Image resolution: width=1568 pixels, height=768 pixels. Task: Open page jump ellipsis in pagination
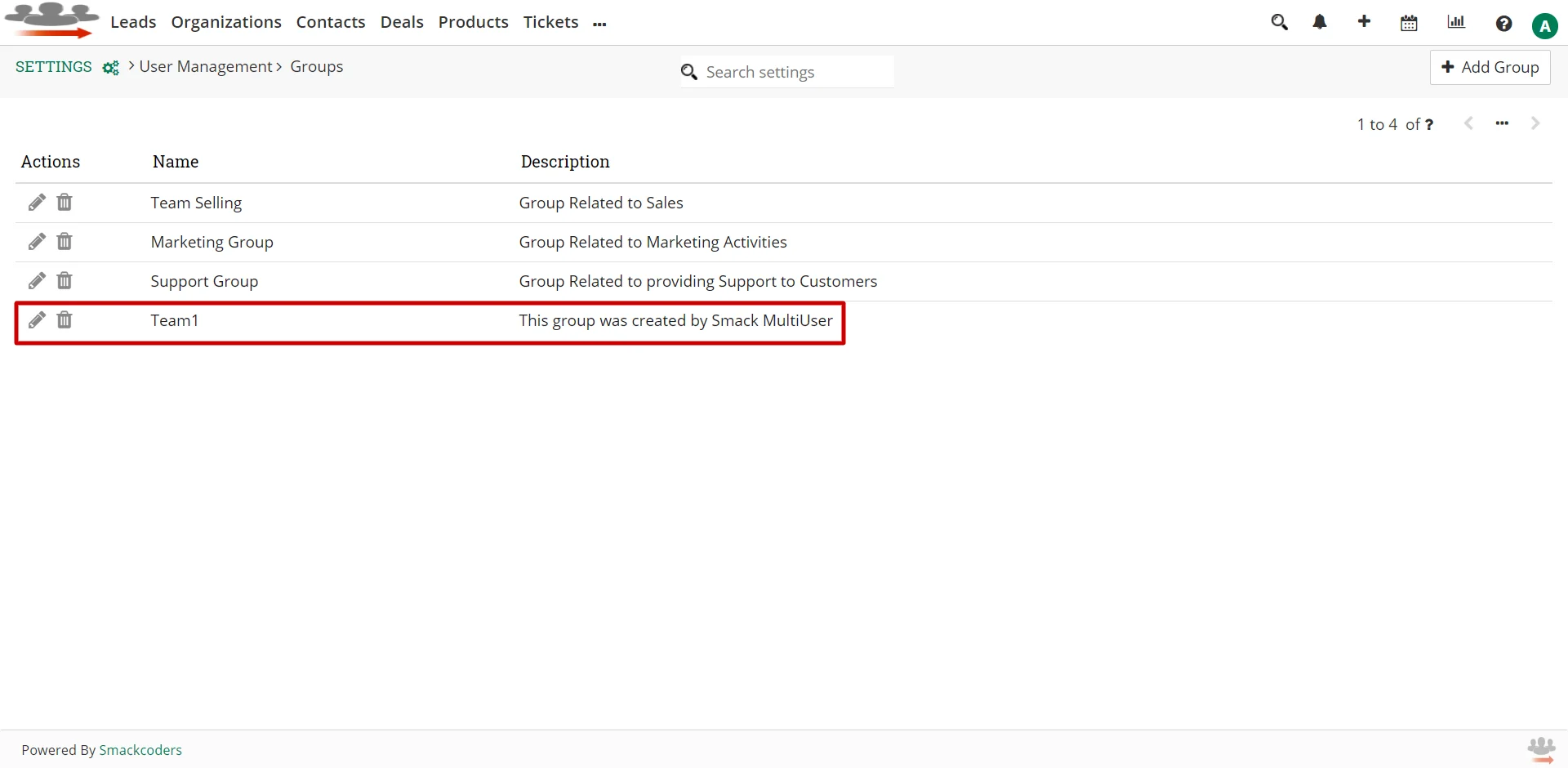coord(1502,123)
